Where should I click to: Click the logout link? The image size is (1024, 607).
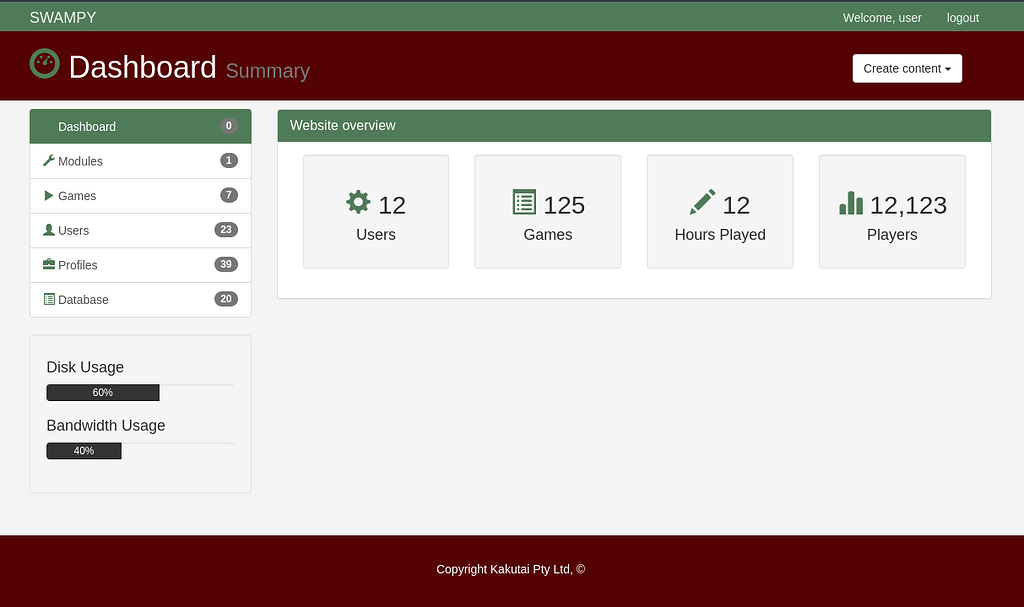[x=962, y=17]
